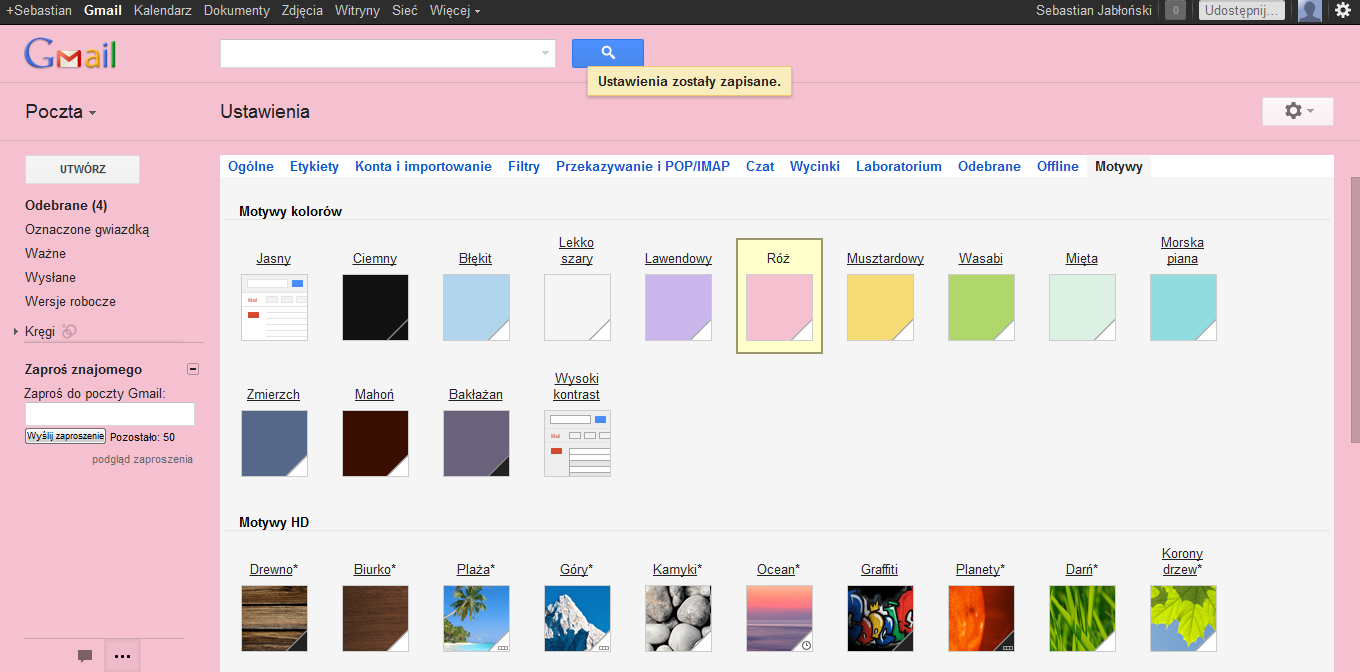Open the settings gear in the top black bar

[x=1342, y=10]
